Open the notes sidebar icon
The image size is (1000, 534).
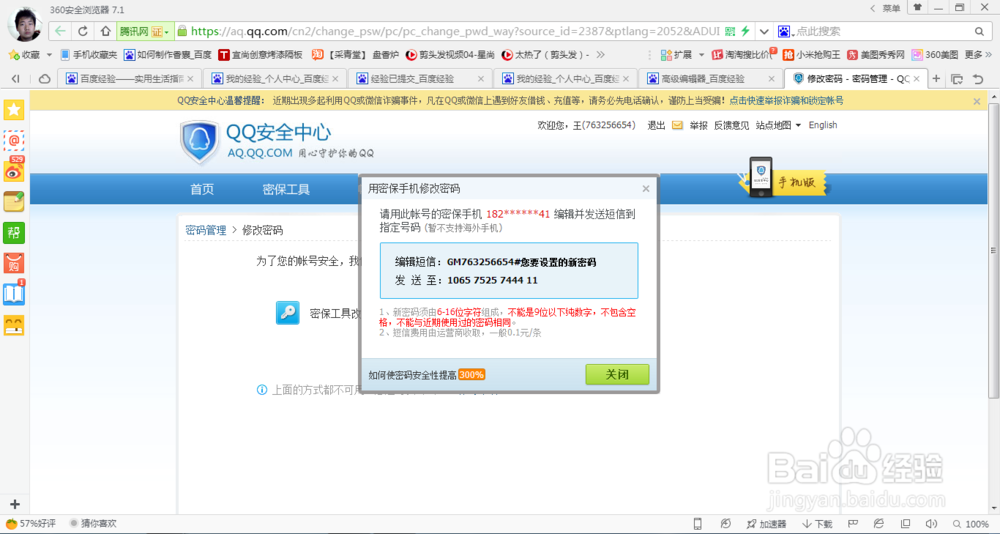click(14, 202)
